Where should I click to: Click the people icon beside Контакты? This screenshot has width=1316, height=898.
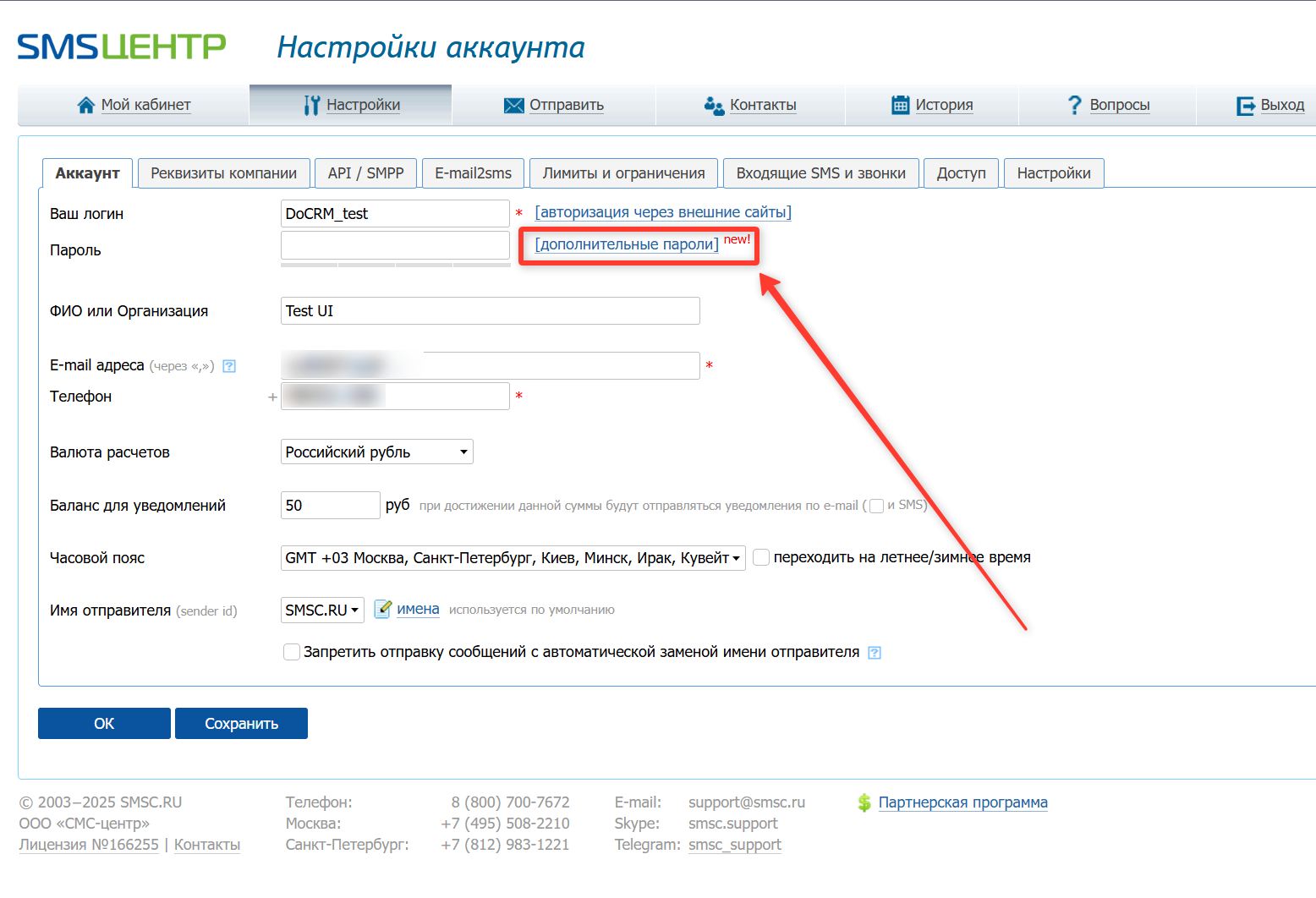tap(714, 105)
